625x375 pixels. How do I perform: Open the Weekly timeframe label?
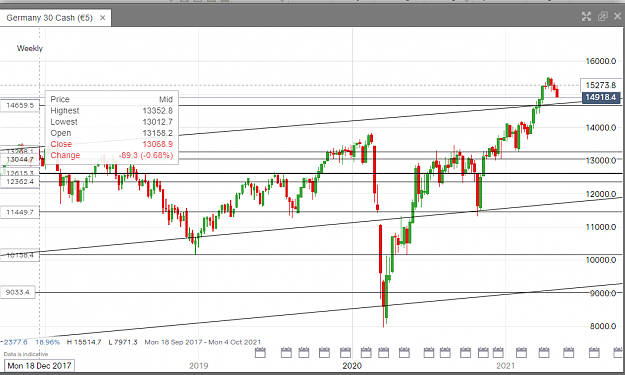[29, 48]
